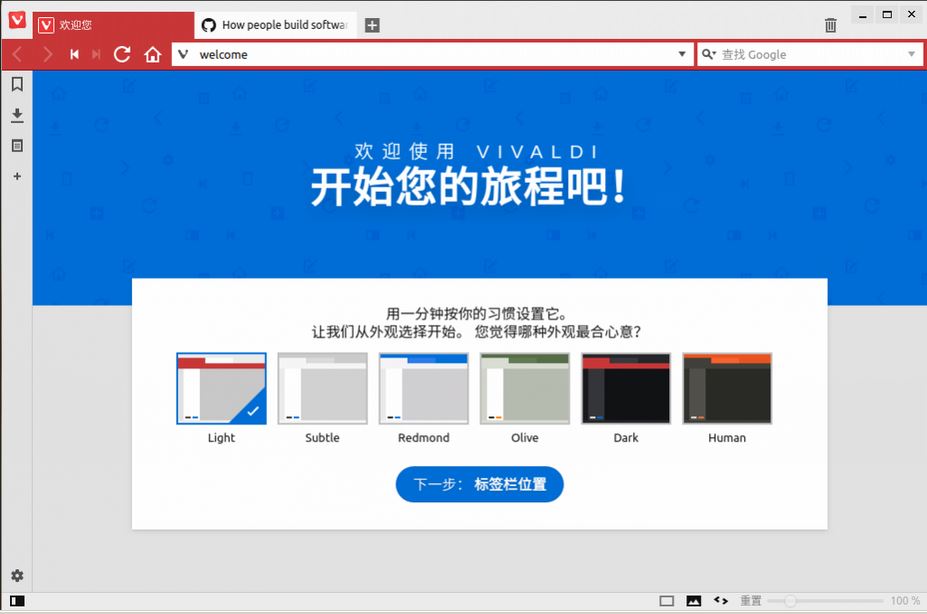
Task: Click the tab tiling icon in status bar
Action: pos(666,601)
